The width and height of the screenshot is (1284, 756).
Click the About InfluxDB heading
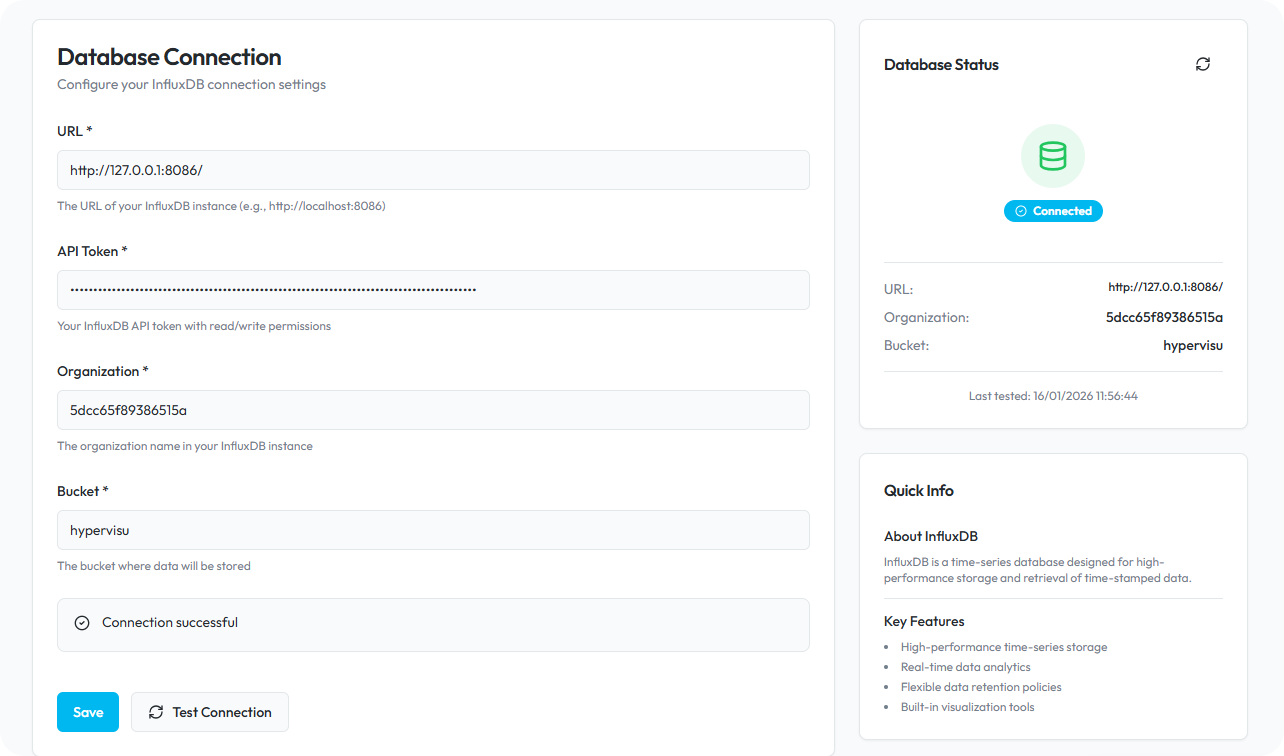pos(932,536)
